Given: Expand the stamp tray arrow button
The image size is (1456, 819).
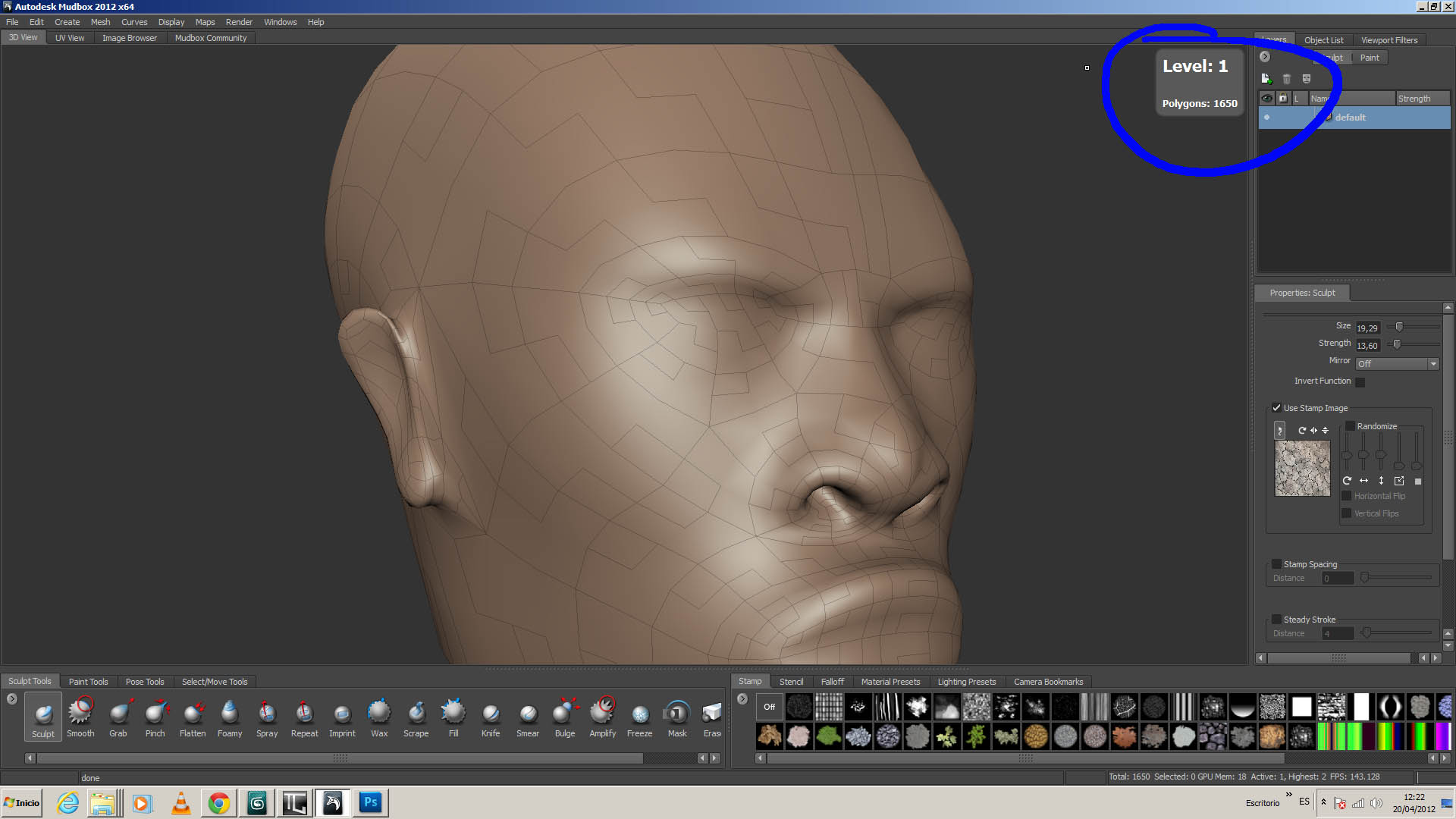Looking at the screenshot, I should tap(742, 699).
